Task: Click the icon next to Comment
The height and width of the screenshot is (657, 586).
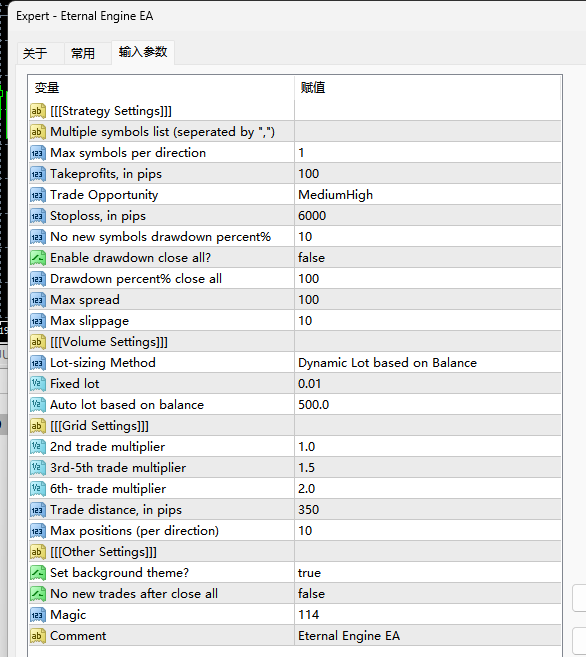Action: pos(38,636)
